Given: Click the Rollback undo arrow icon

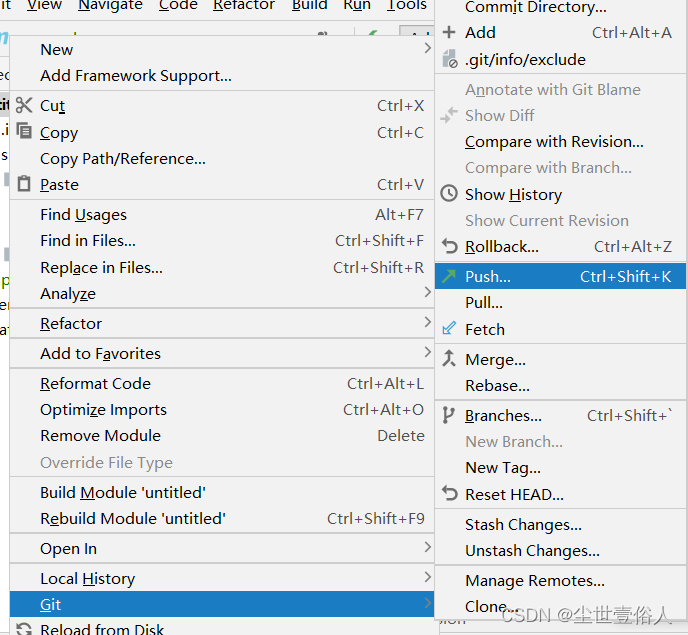Looking at the screenshot, I should point(449,246).
